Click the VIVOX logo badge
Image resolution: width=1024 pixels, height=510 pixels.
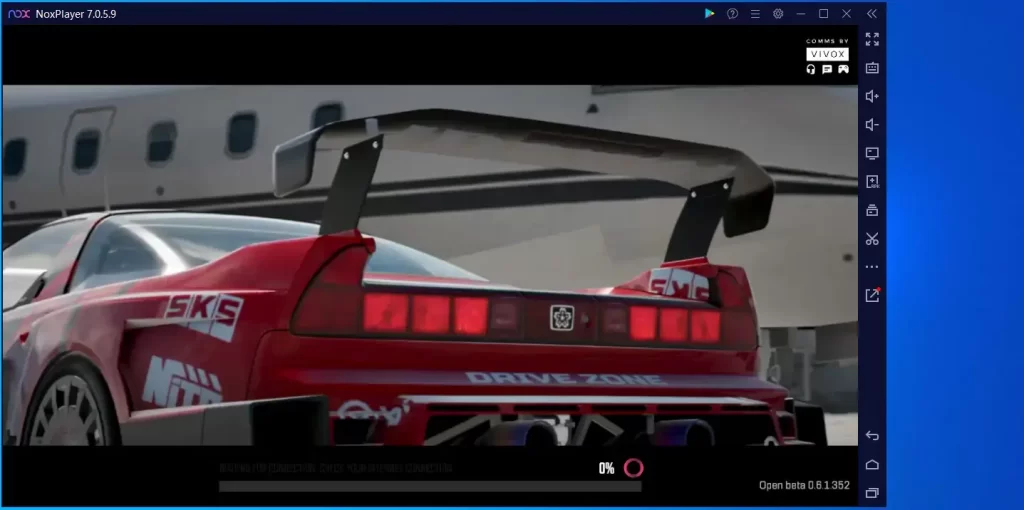coord(827,54)
